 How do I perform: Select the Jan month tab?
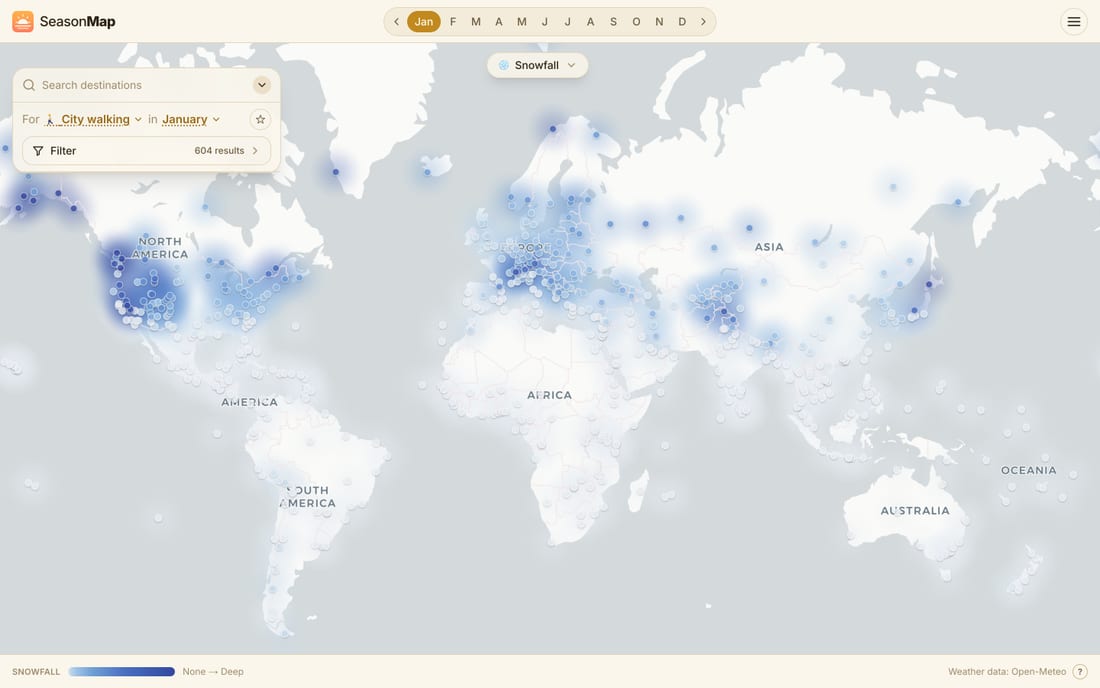(424, 22)
